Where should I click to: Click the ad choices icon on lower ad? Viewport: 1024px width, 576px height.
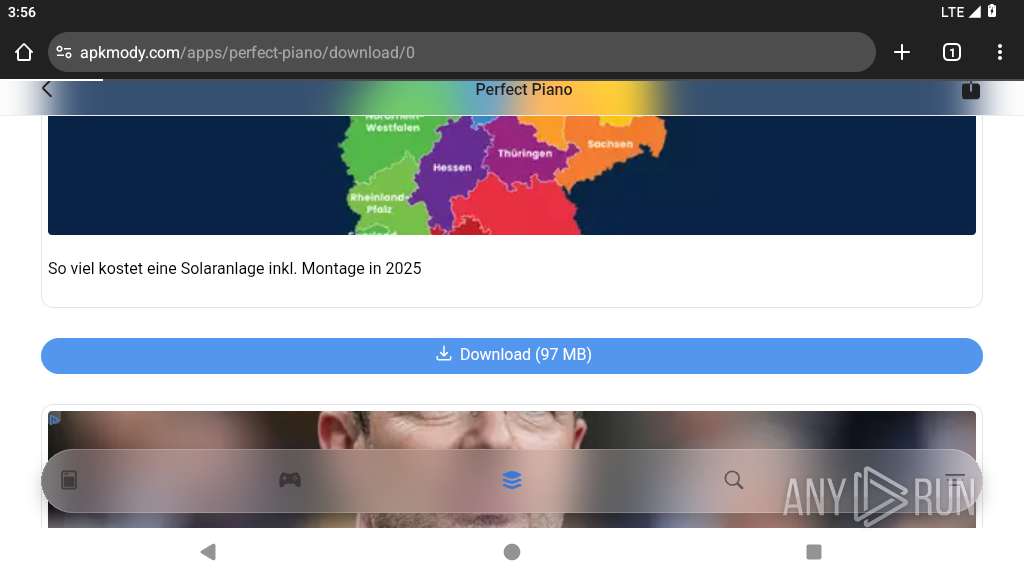[54, 419]
